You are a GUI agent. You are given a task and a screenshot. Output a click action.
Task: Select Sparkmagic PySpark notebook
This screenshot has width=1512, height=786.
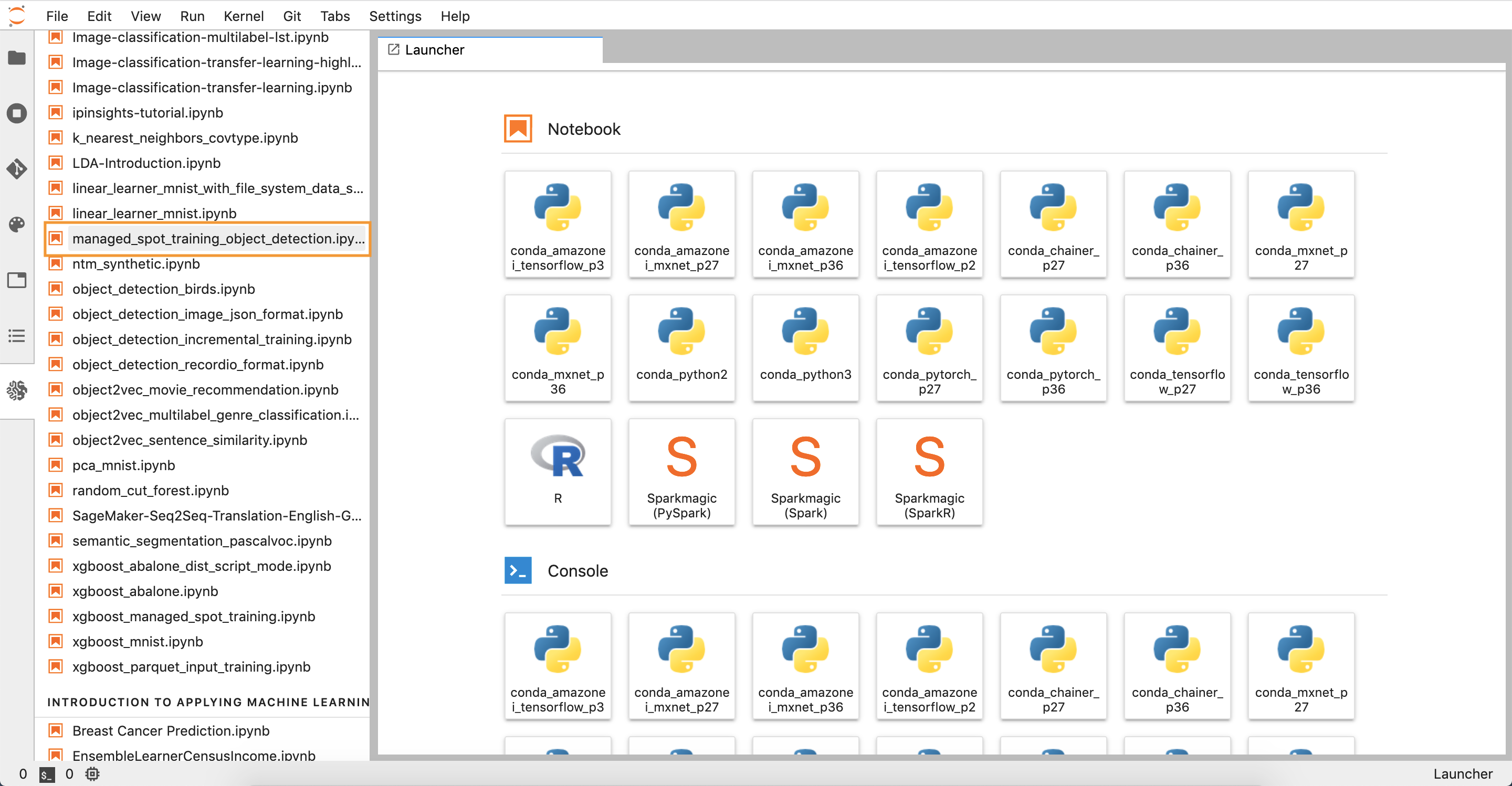tap(682, 472)
